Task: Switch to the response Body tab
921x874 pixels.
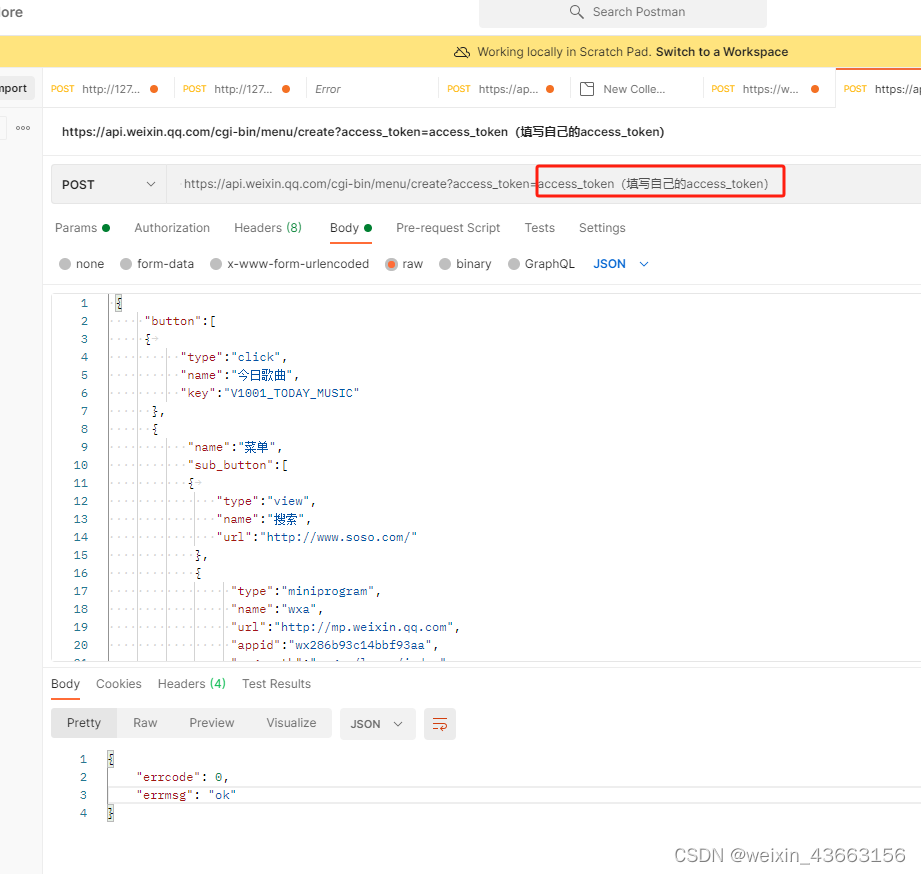Action: [x=65, y=684]
